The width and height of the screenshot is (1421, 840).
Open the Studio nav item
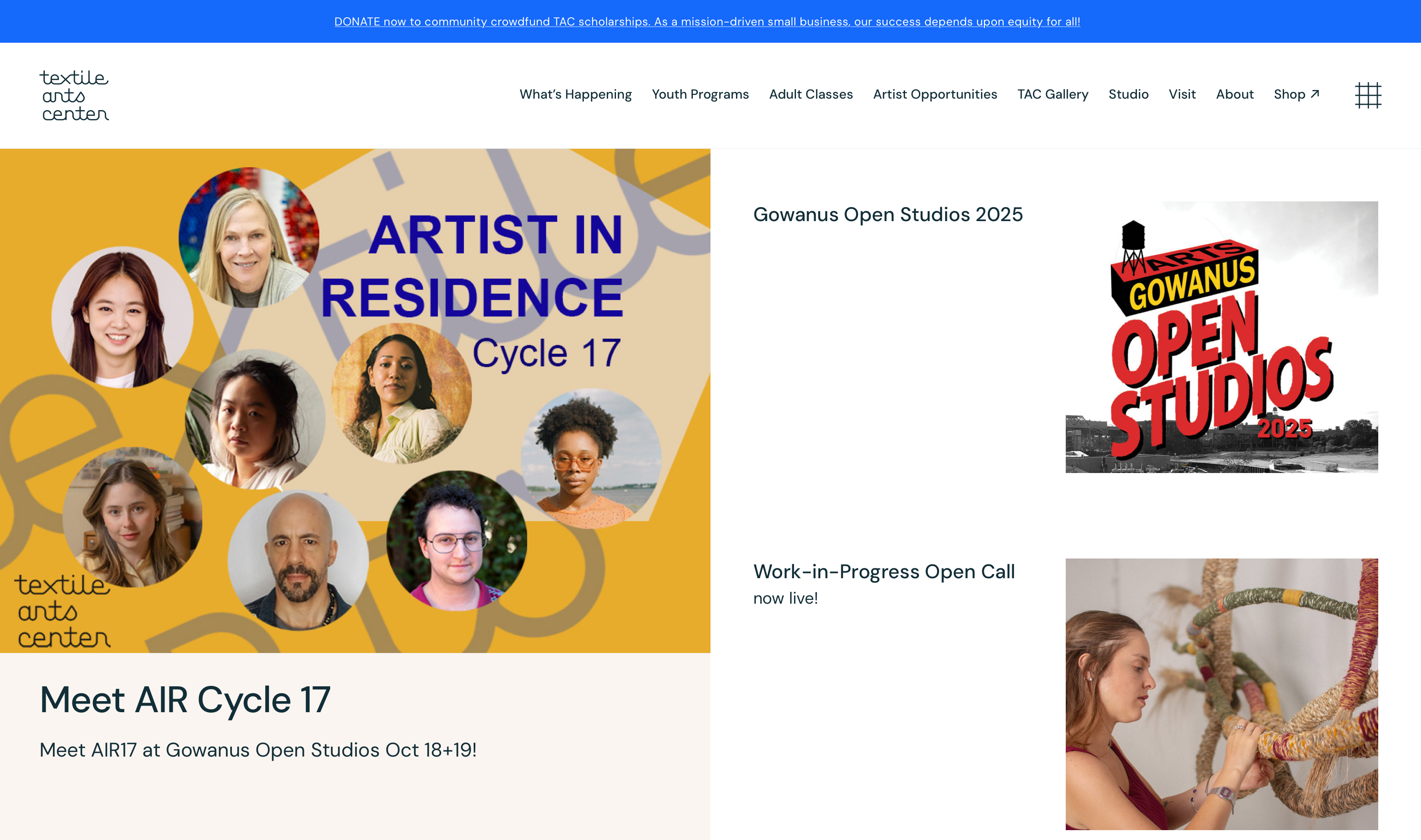coord(1128,95)
